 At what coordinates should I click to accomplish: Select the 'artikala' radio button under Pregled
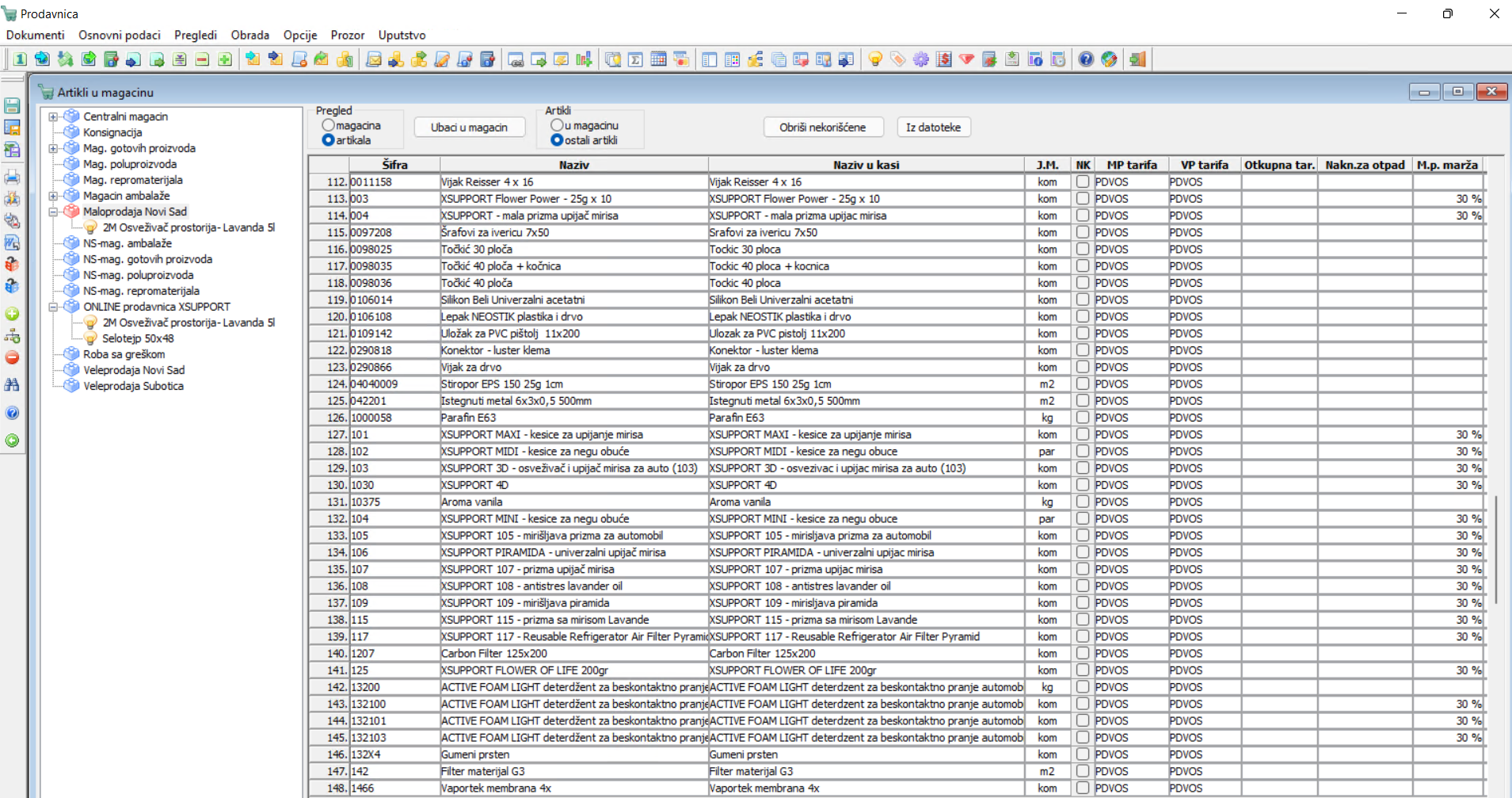[x=328, y=140]
